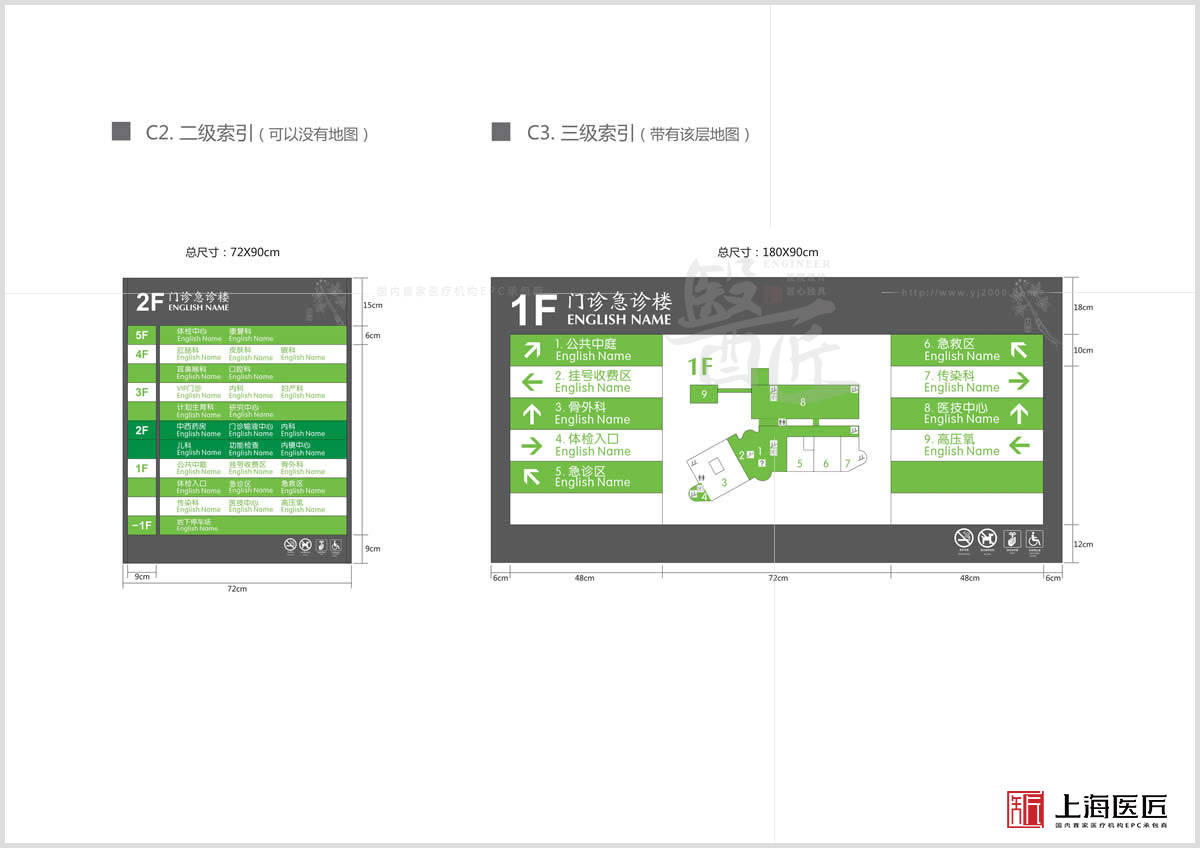
Task: Click area 9 on the floor map
Action: 705,395
